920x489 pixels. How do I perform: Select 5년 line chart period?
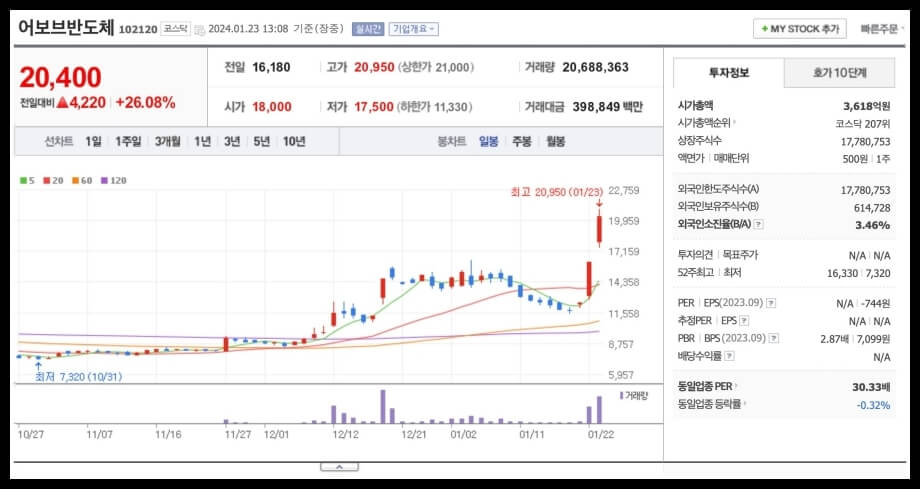(x=262, y=141)
